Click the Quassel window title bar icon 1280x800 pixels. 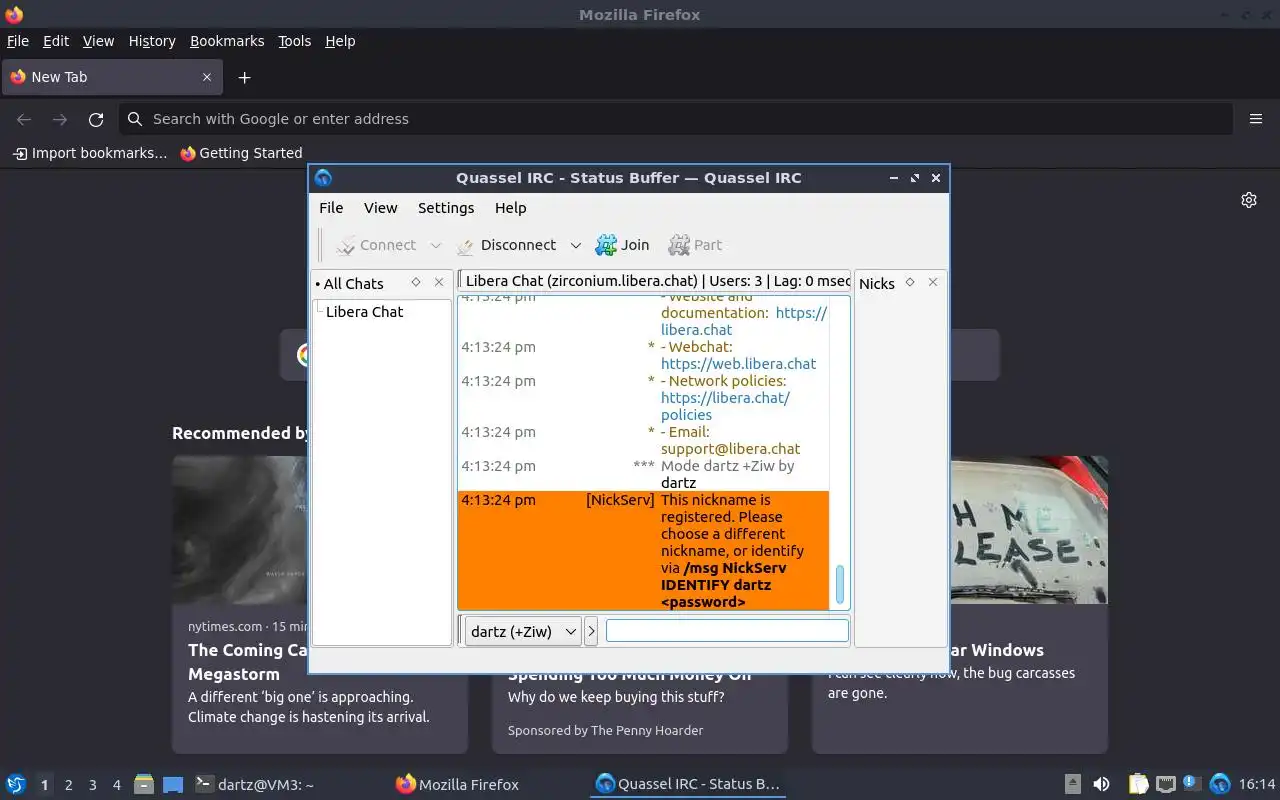[323, 178]
